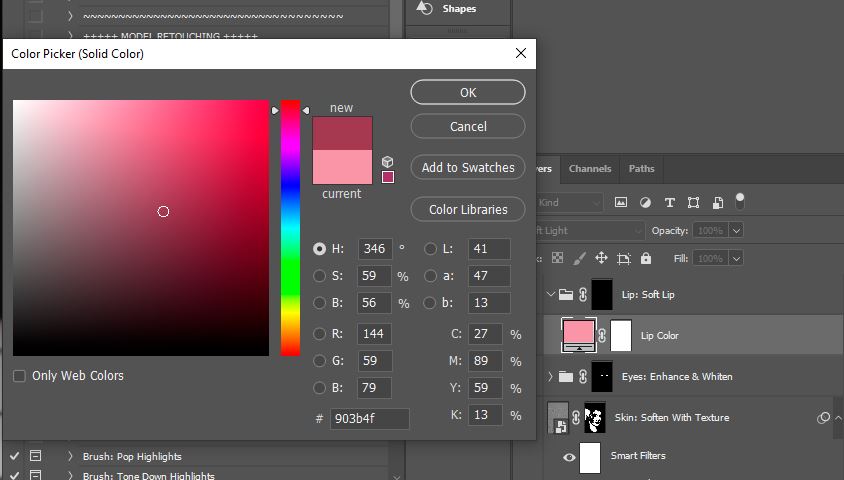Click the smart object filter icon
This screenshot has height=480, width=844.
coord(717,203)
